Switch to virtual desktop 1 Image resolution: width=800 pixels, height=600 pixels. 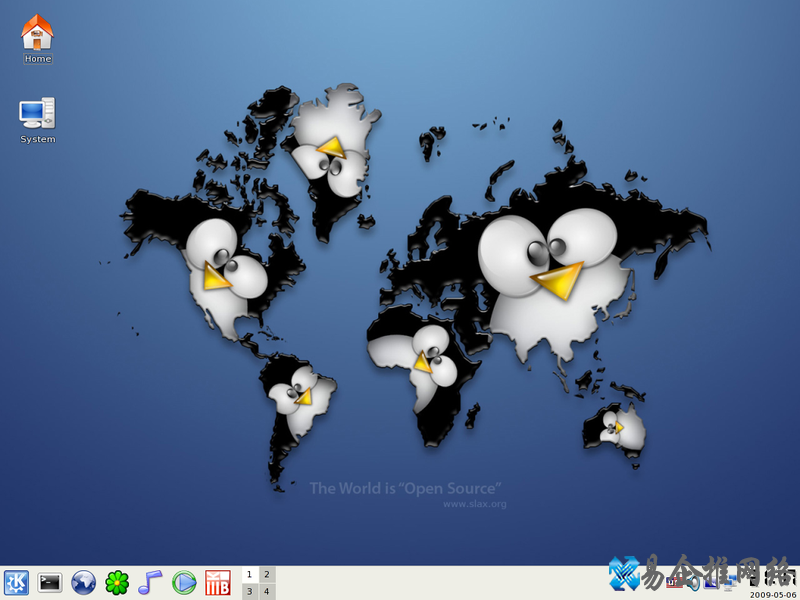click(250, 575)
